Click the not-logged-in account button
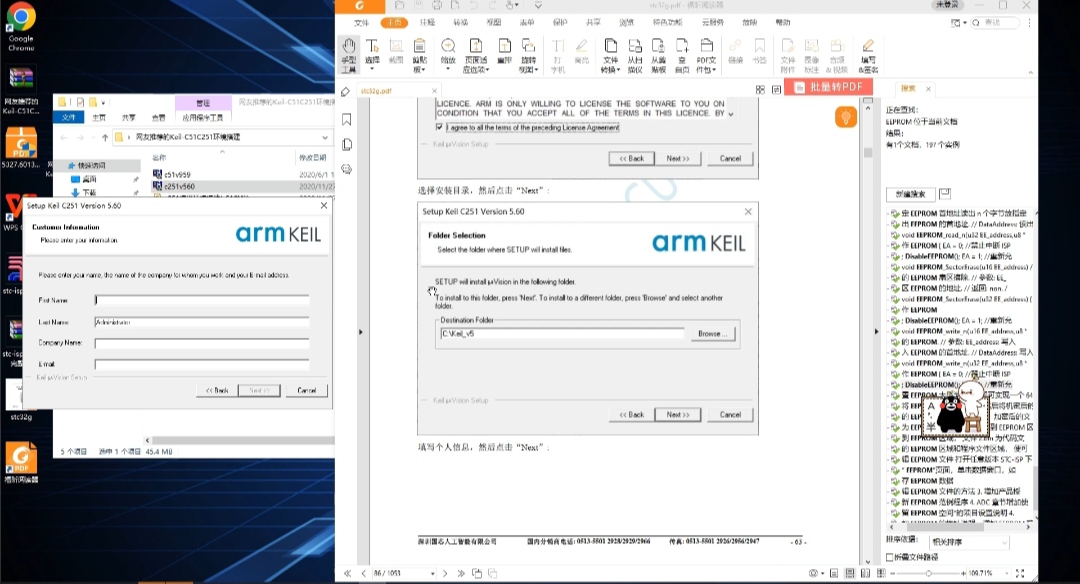Screen dimensions: 1080x584 [948, 5]
